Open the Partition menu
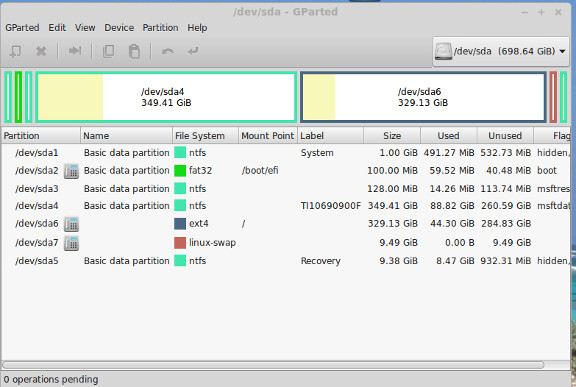 (x=160, y=28)
